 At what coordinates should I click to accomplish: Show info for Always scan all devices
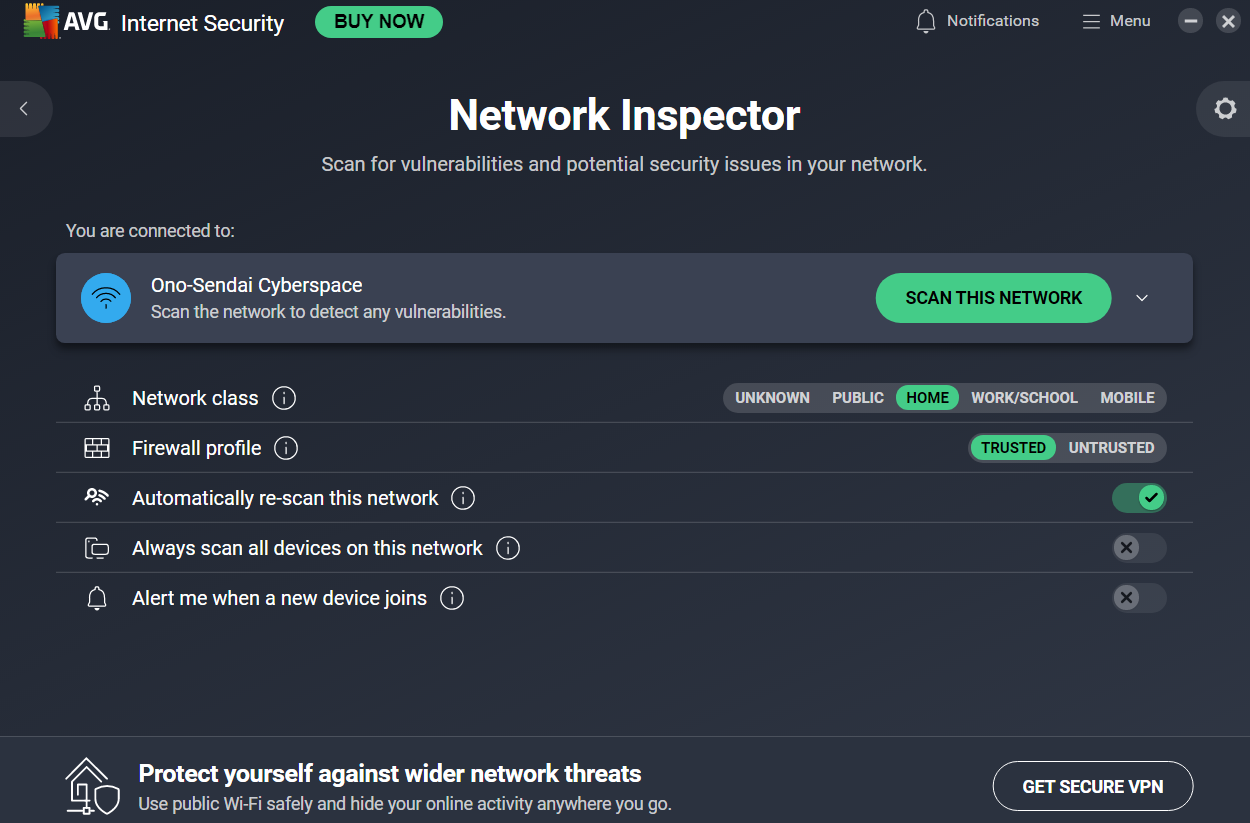point(508,548)
